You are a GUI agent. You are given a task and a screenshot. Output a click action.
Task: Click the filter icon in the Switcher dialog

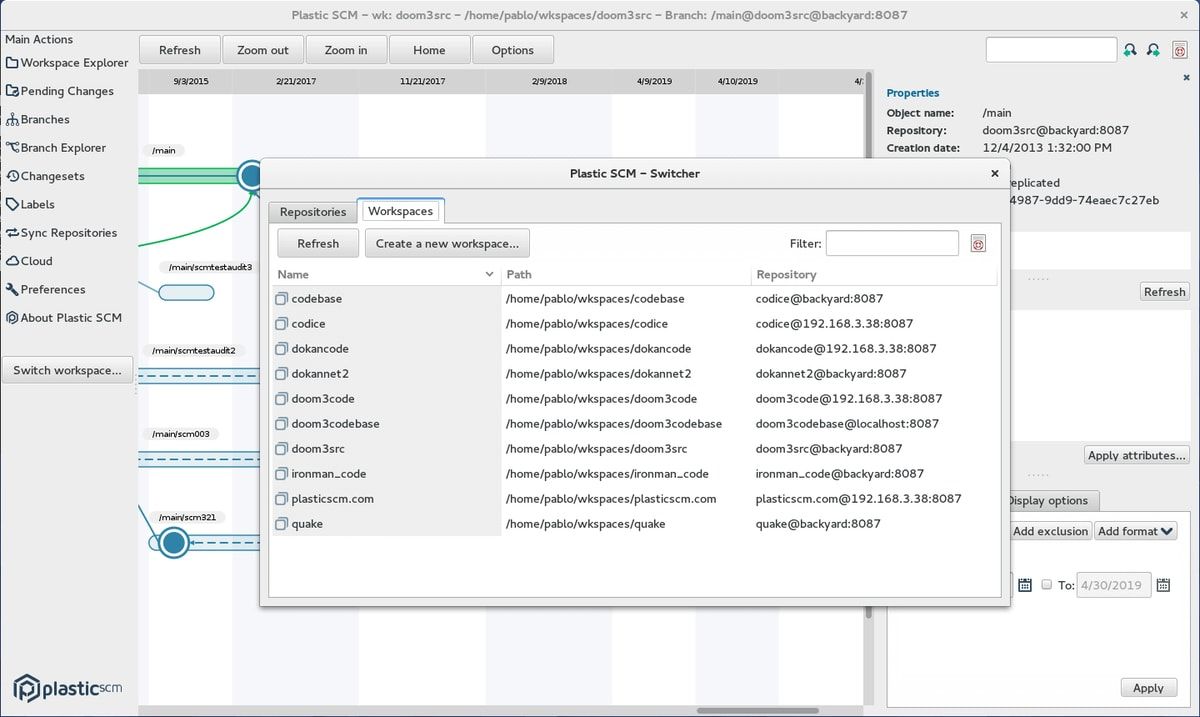pyautogui.click(x=978, y=242)
